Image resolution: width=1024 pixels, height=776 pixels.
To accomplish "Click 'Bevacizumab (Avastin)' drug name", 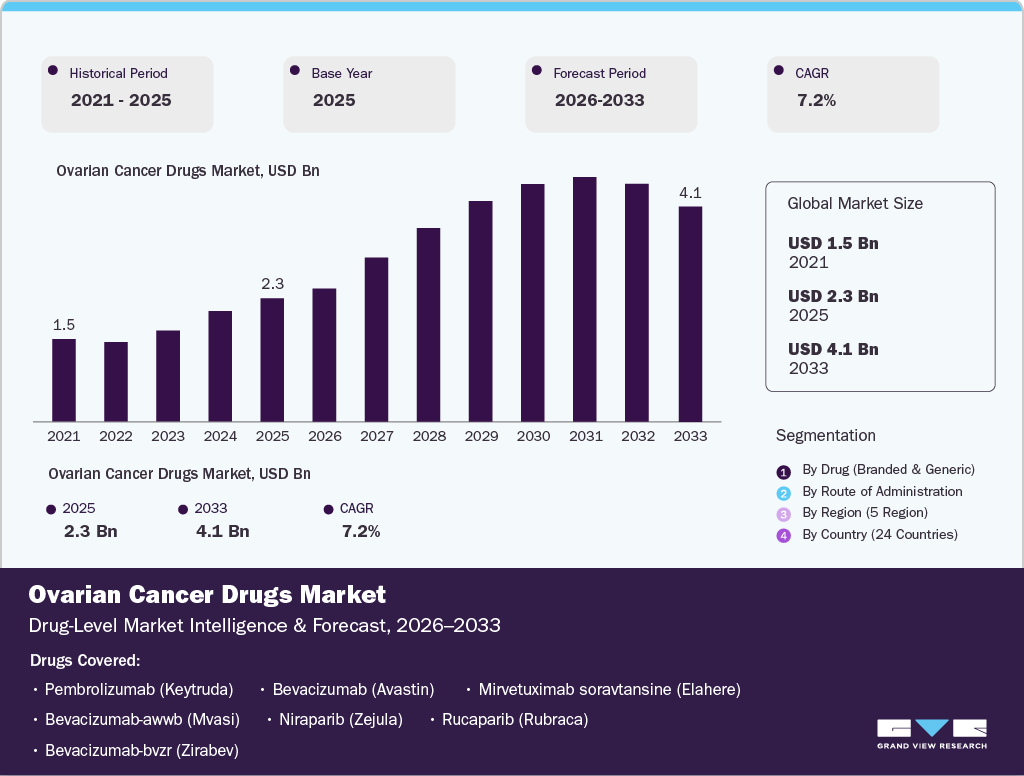I will (353, 690).
